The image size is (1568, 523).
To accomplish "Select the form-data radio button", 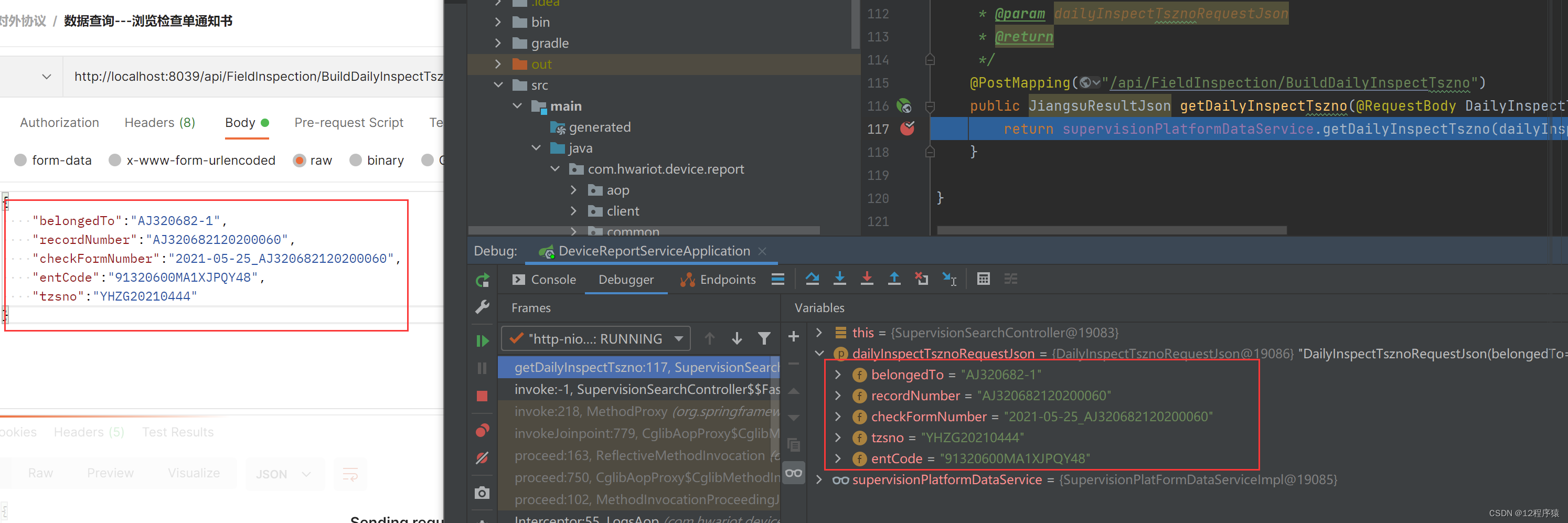I will [x=20, y=160].
